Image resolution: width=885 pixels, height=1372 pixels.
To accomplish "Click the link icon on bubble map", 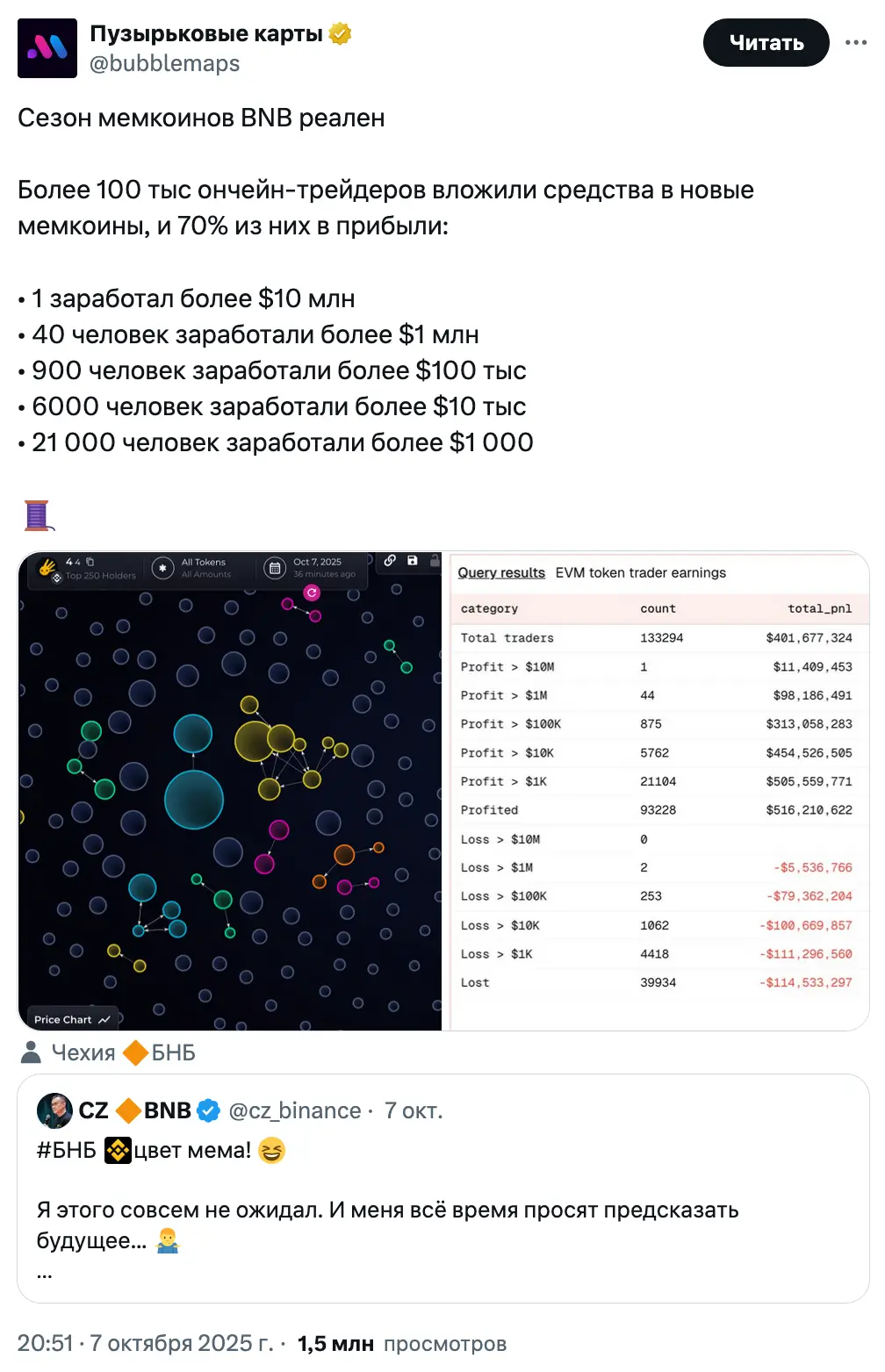I will (x=390, y=560).
